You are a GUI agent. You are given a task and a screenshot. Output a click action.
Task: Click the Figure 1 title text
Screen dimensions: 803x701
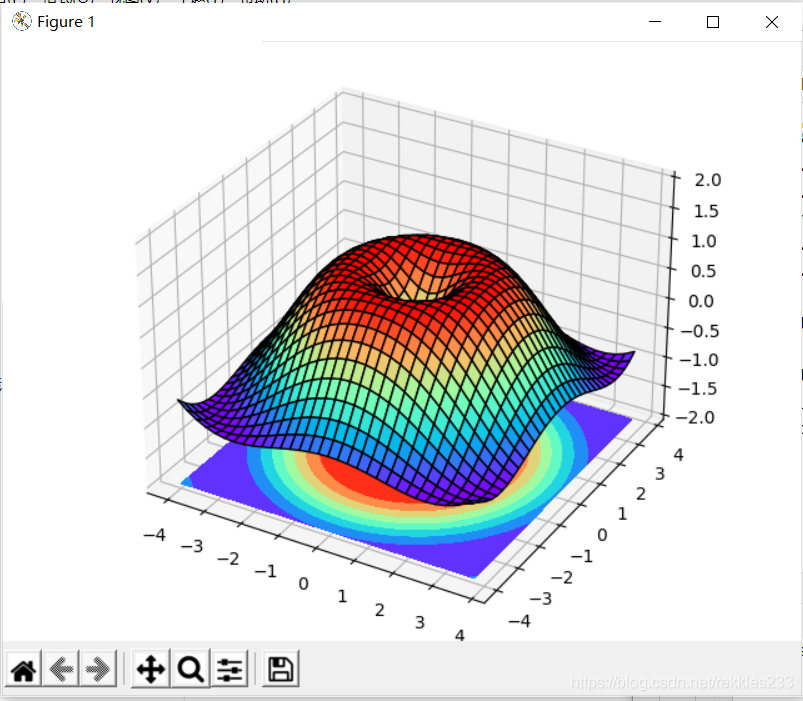[66, 22]
